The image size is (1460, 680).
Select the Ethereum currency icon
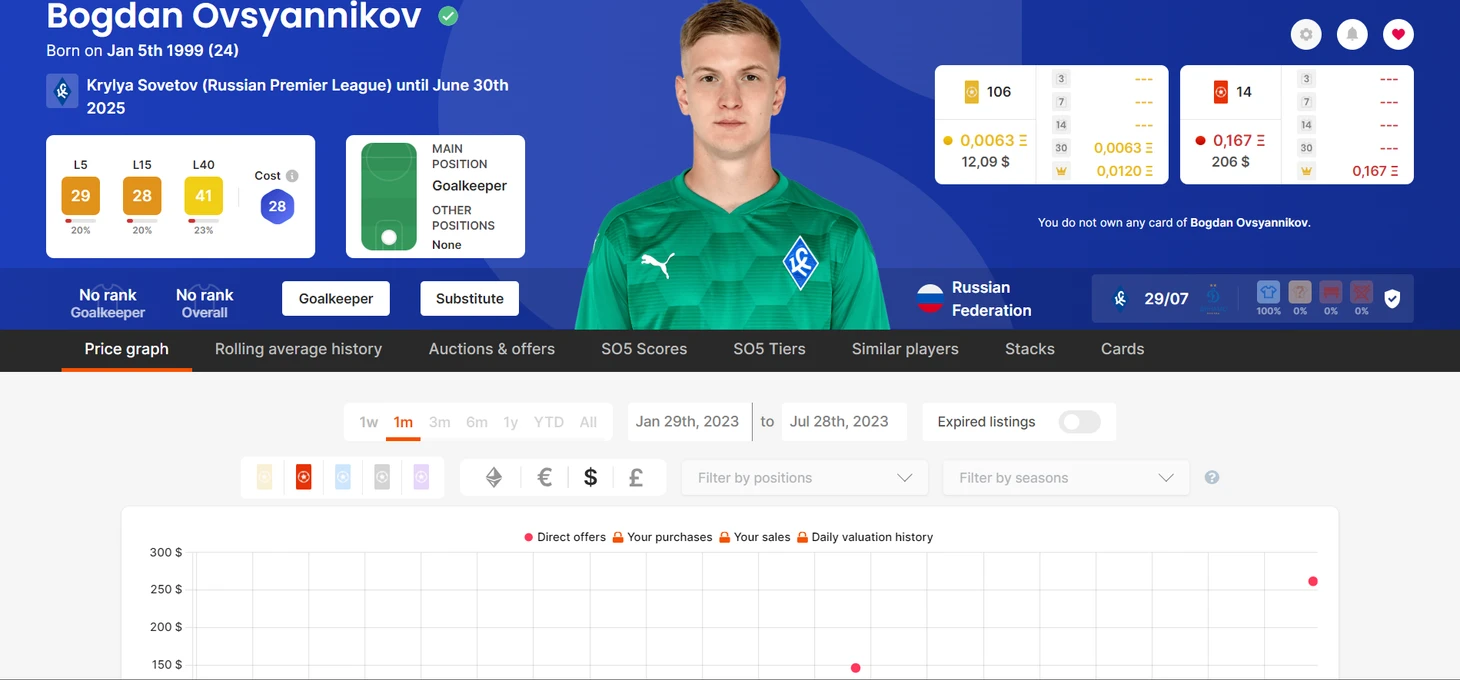click(494, 478)
